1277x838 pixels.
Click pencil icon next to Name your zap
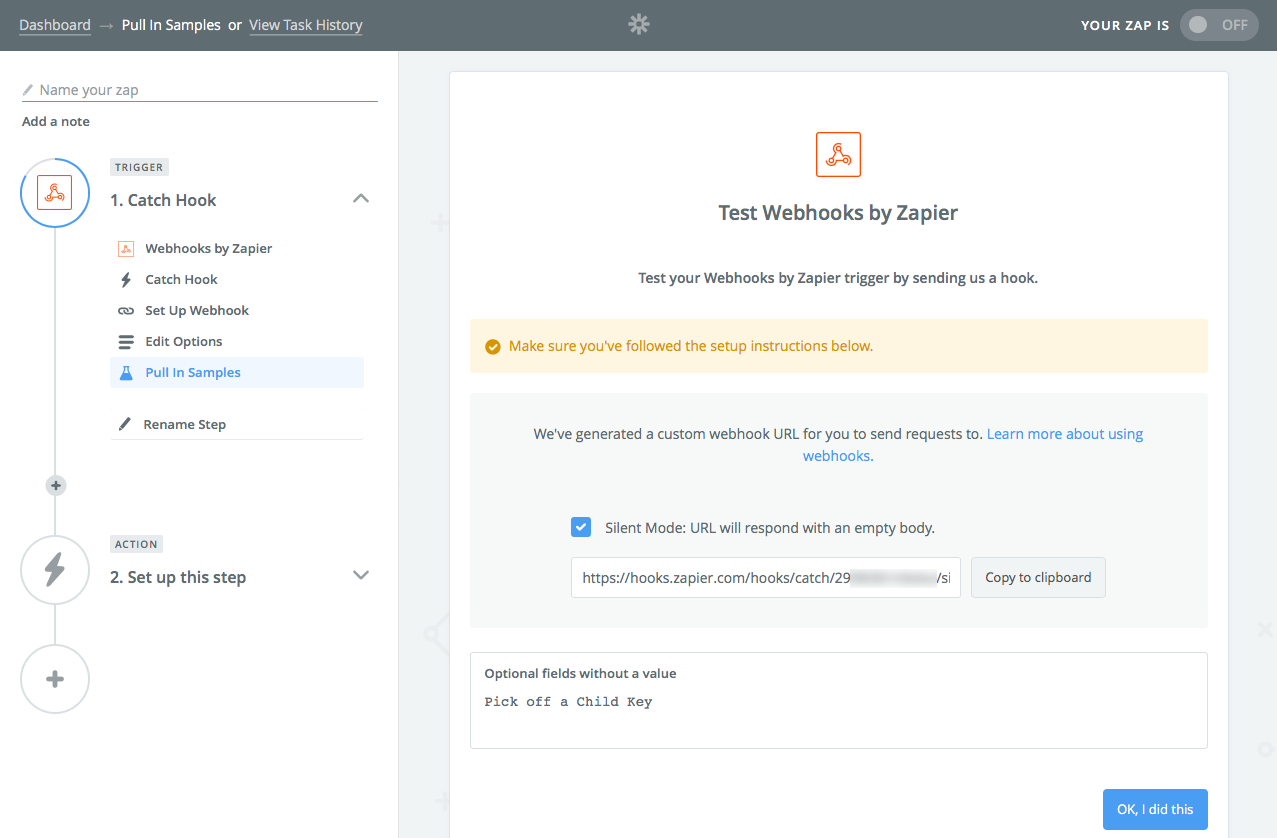(x=28, y=90)
